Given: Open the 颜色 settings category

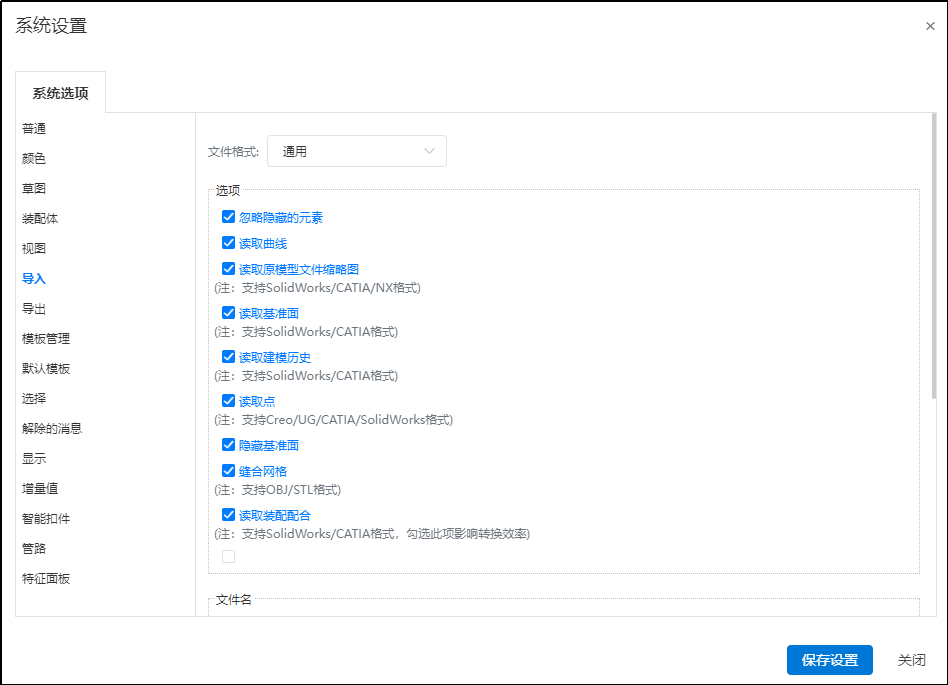Looking at the screenshot, I should pyautogui.click(x=34, y=159).
